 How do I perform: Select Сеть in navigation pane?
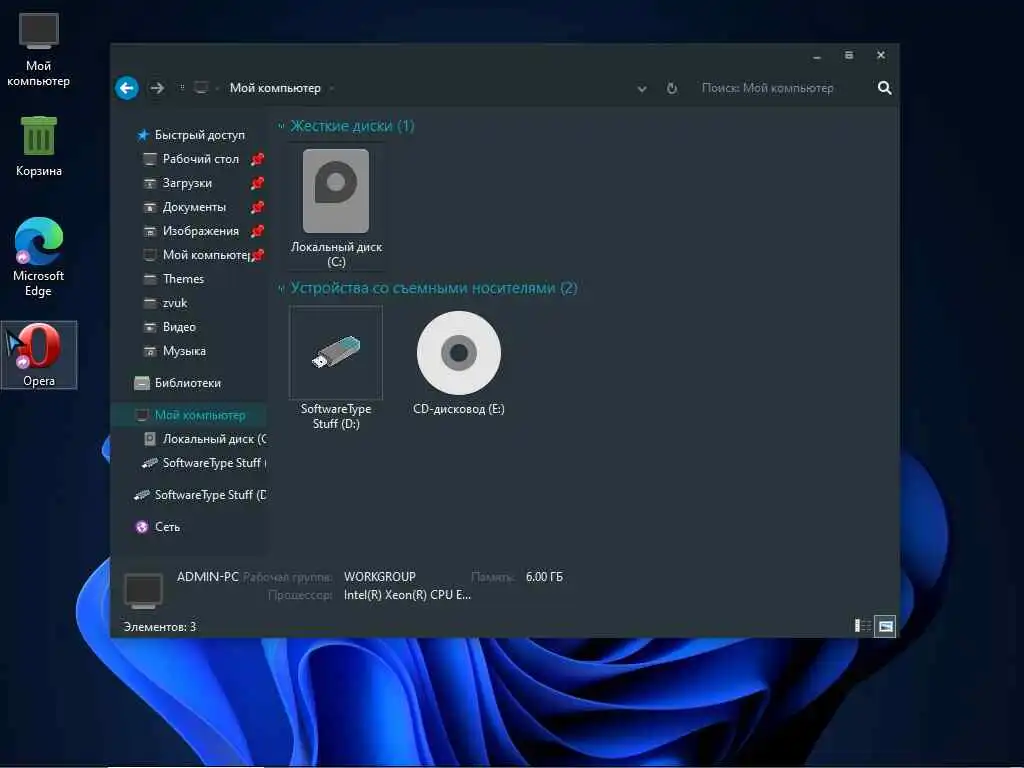click(x=157, y=527)
